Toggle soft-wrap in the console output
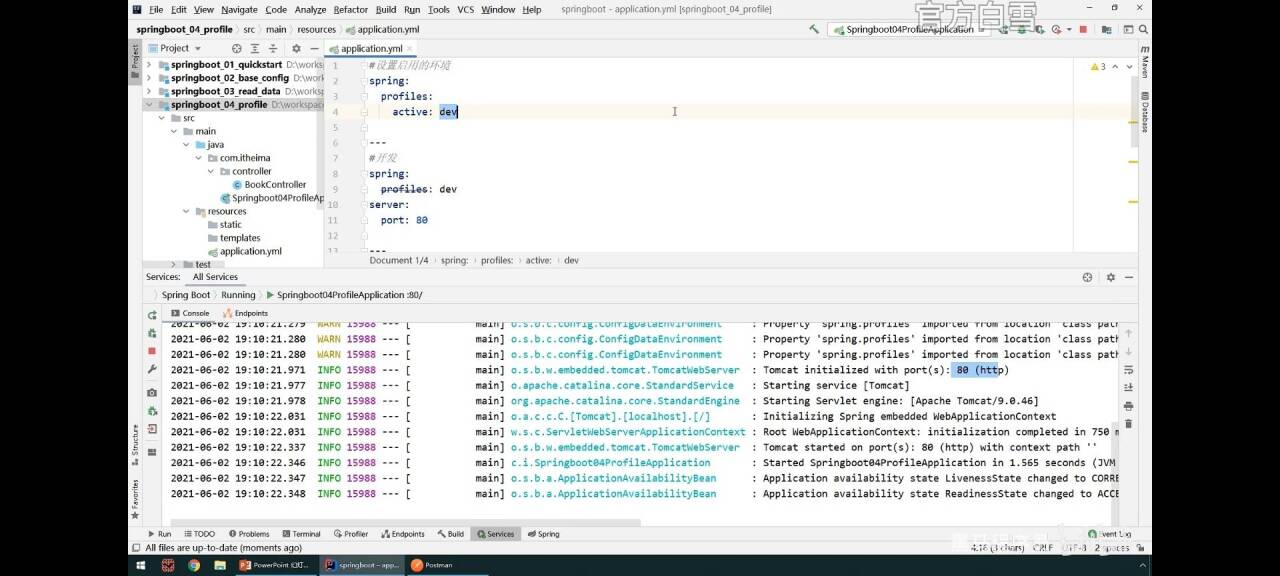Image resolution: width=1280 pixels, height=576 pixels. 1129,370
